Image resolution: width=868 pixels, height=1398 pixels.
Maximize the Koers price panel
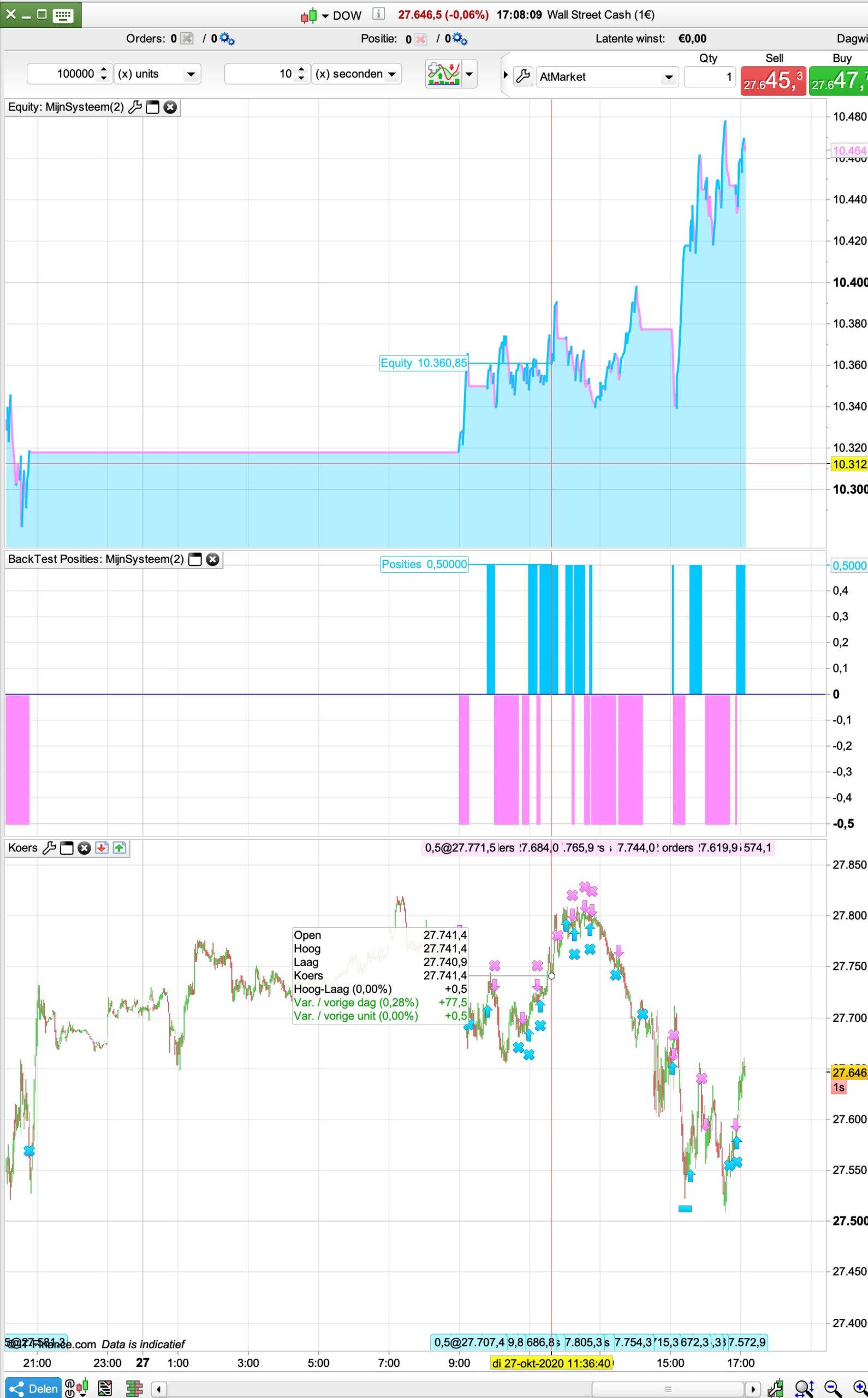coord(67,848)
